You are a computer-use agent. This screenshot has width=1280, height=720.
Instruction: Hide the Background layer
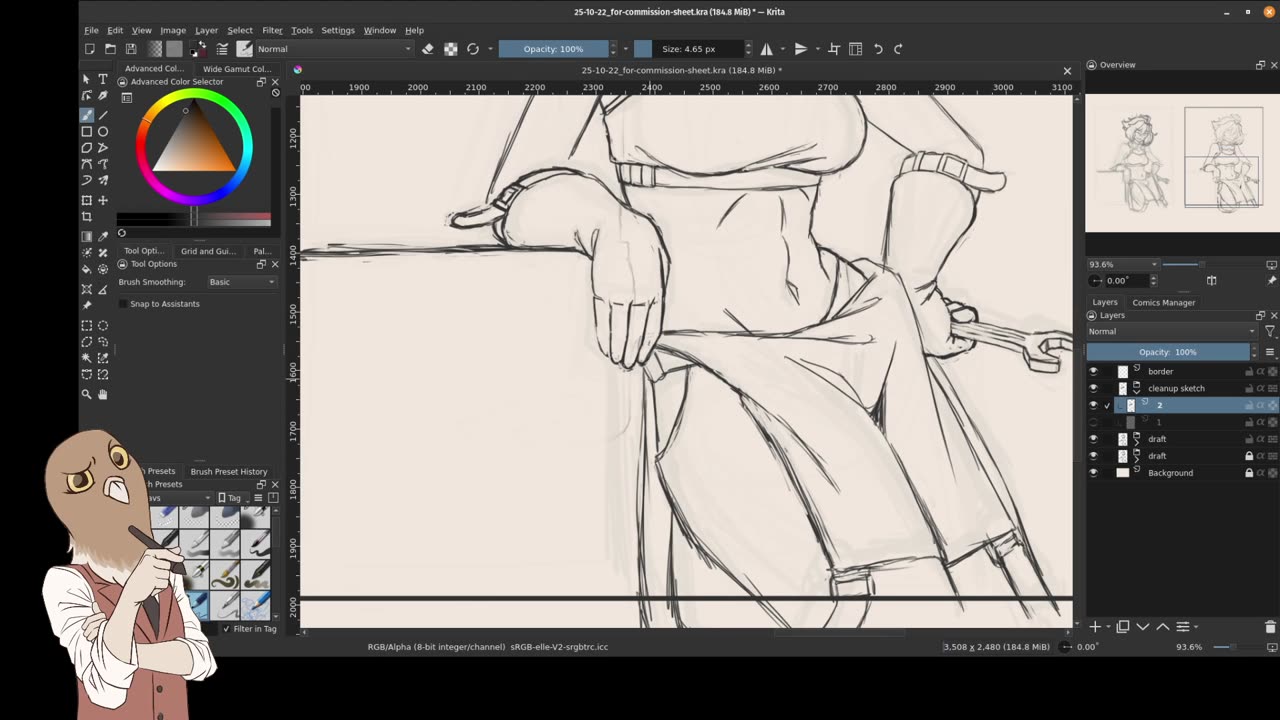coord(1093,473)
